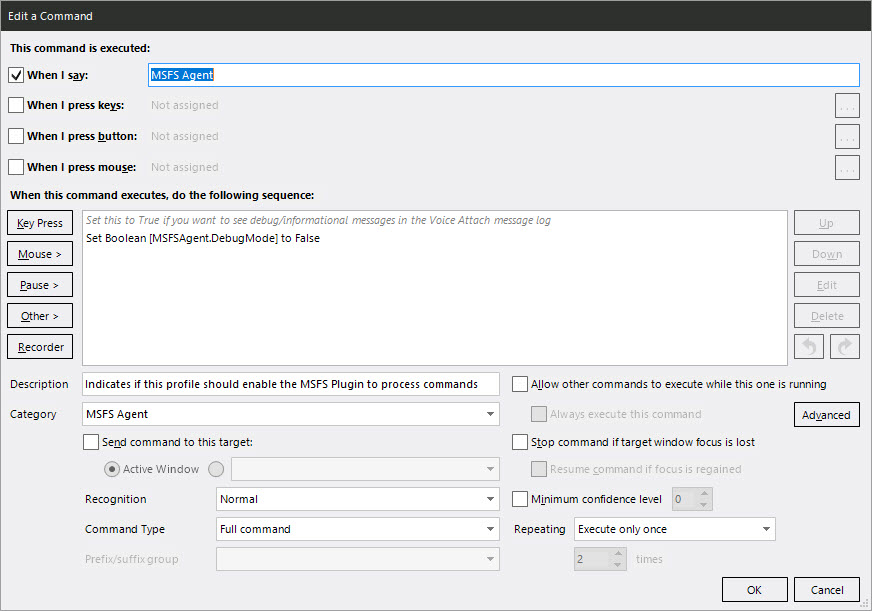Click the Cancel button
Screen dimensions: 872x611
tap(827, 590)
